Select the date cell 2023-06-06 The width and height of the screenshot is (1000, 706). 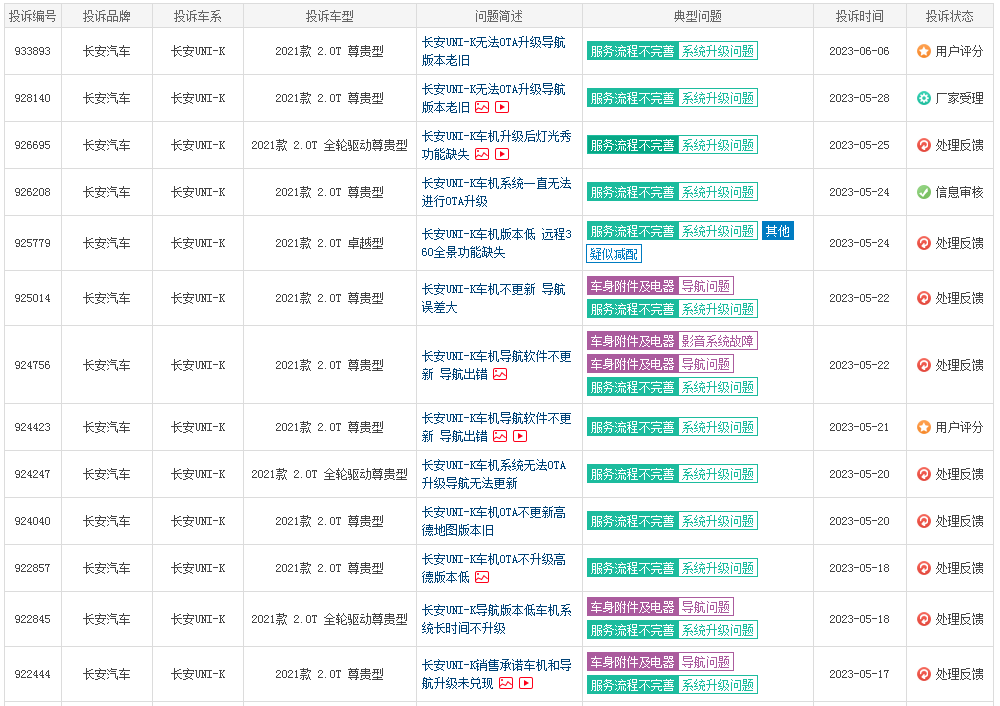[860, 51]
